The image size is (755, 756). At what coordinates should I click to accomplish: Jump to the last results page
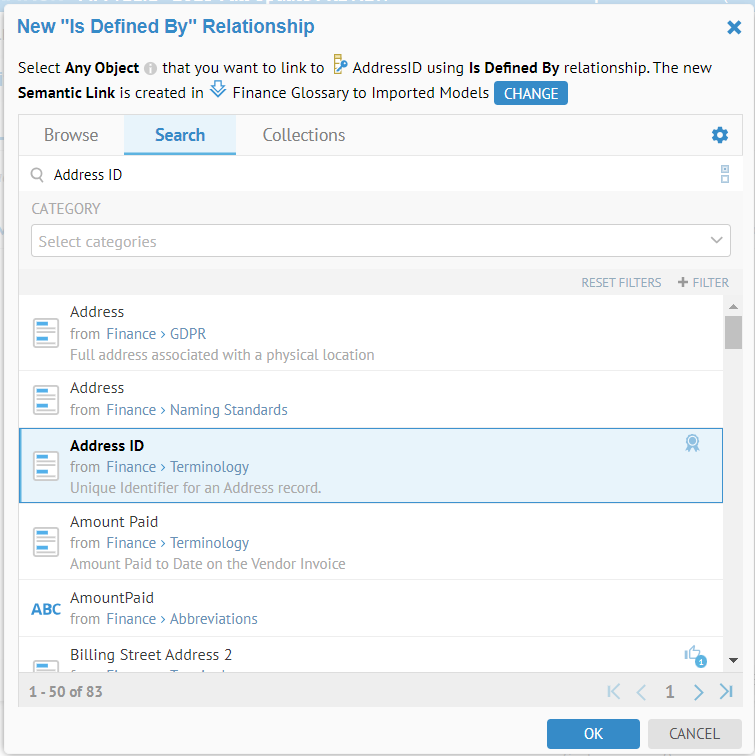[727, 691]
